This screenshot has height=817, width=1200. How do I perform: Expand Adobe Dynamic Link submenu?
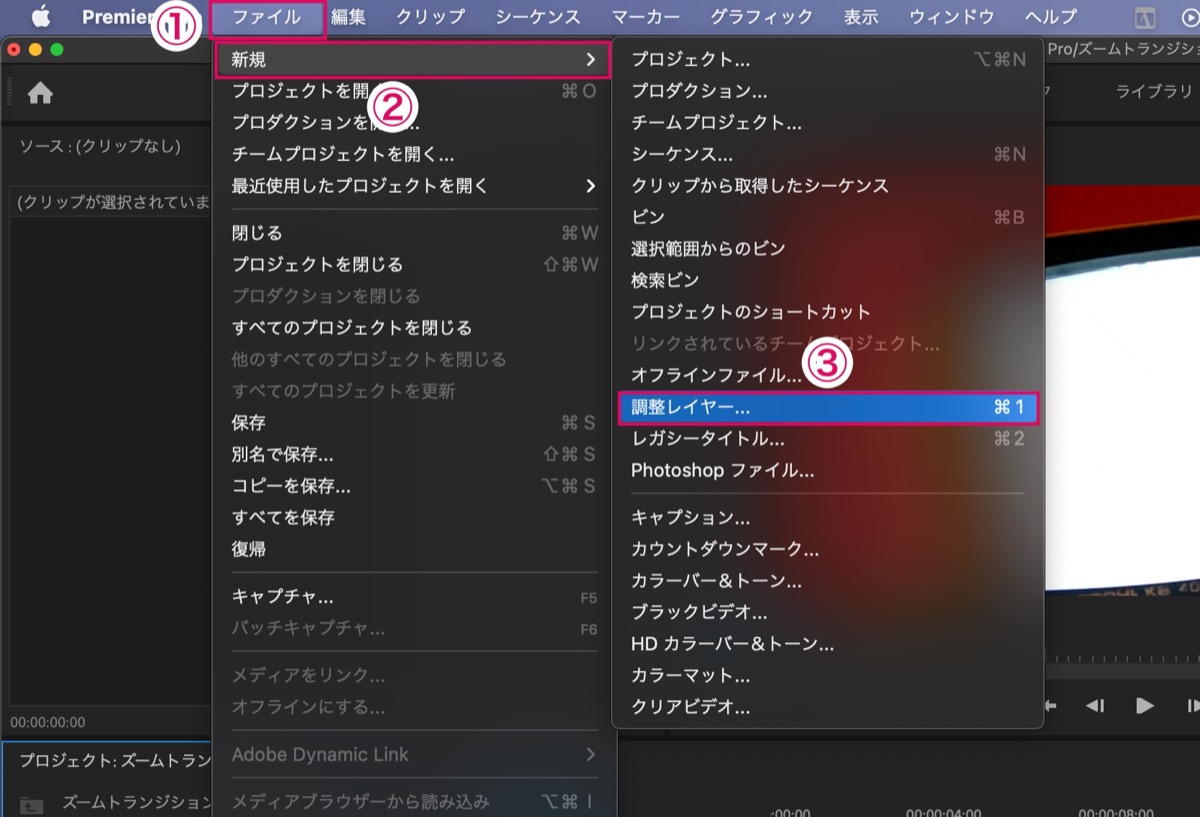tap(412, 755)
